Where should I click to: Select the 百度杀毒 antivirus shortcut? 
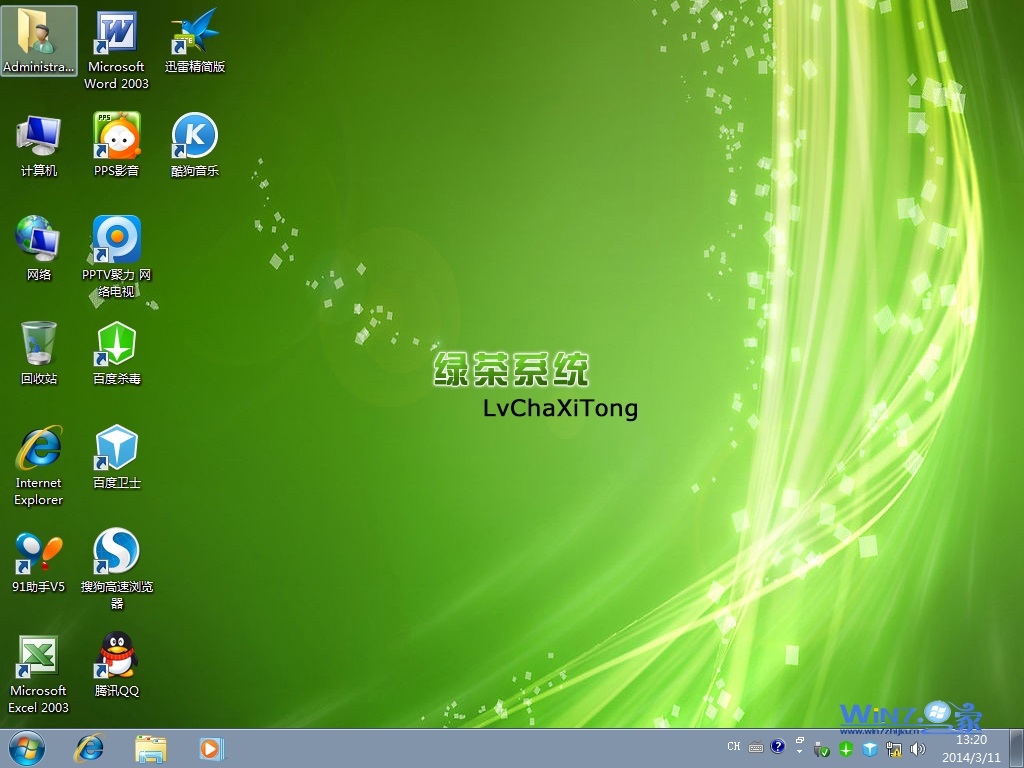116,353
